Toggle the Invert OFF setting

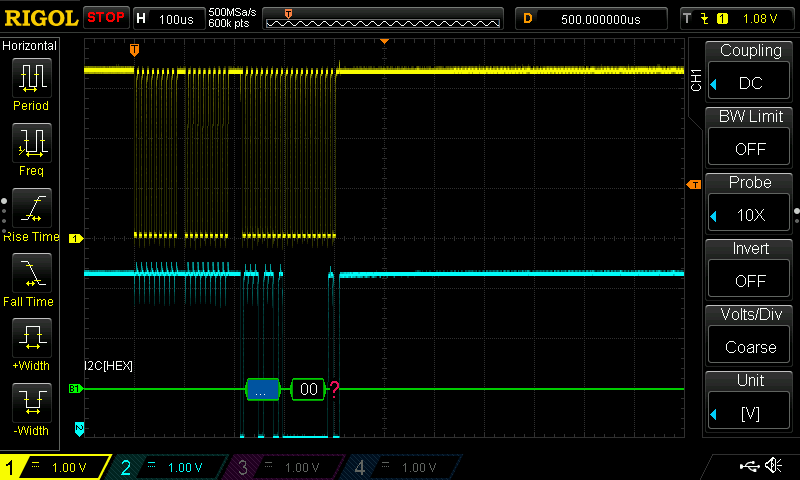pos(751,270)
